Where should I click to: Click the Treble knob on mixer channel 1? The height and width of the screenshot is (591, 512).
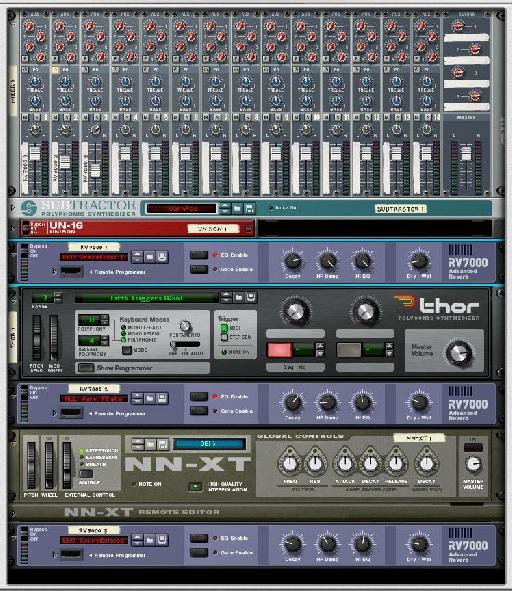35,81
